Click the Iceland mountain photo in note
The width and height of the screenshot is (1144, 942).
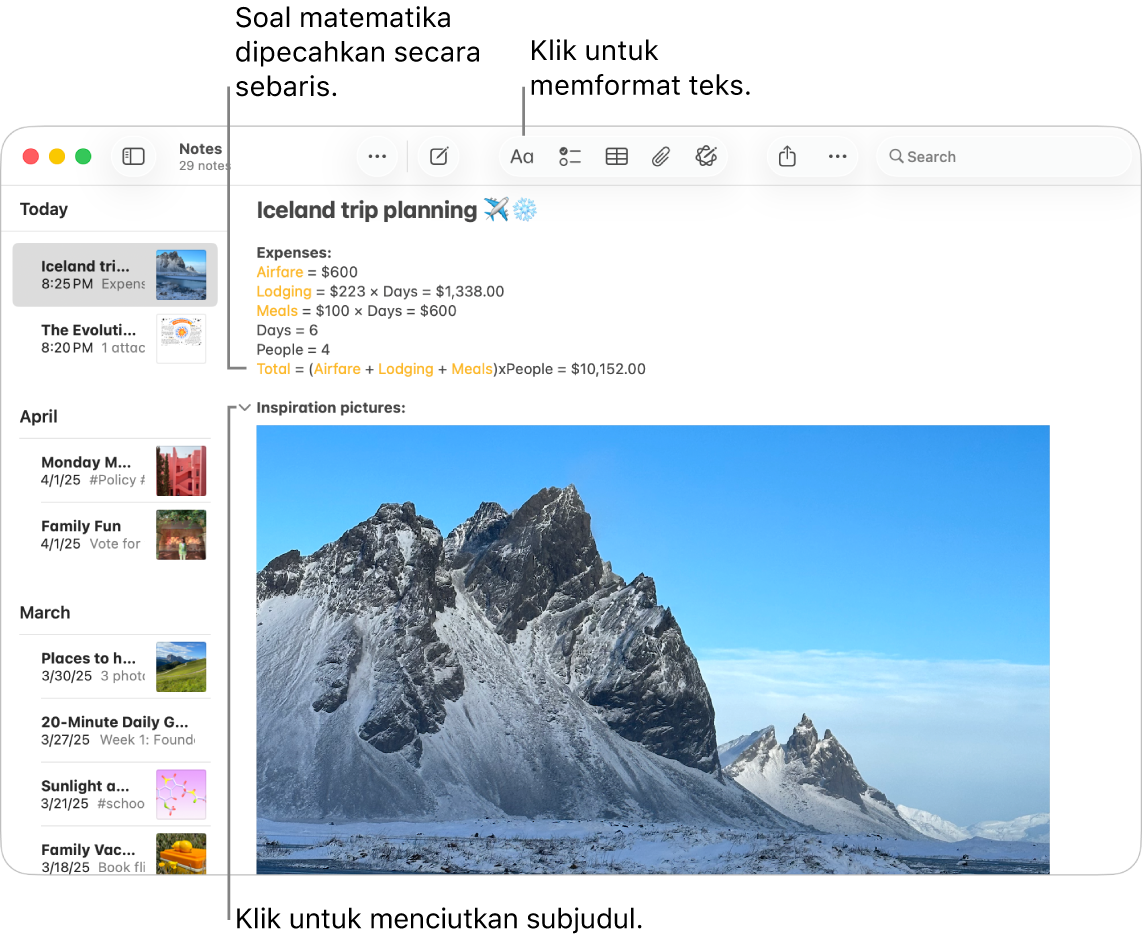[653, 649]
